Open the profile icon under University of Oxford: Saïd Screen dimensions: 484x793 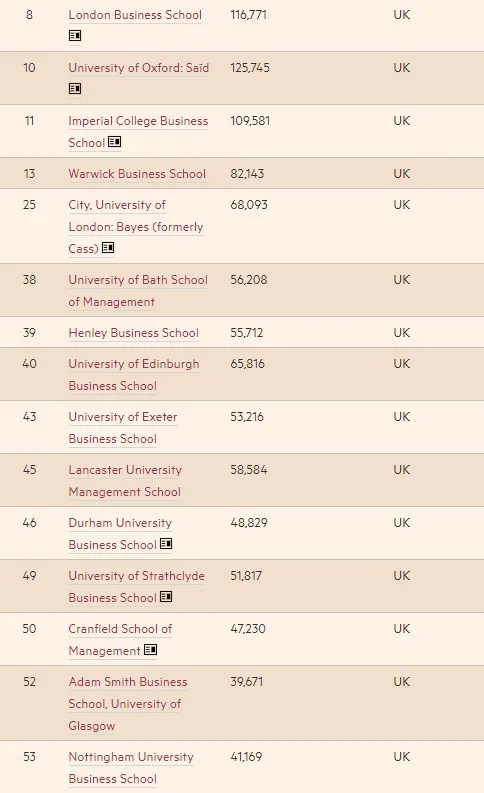pos(75,89)
